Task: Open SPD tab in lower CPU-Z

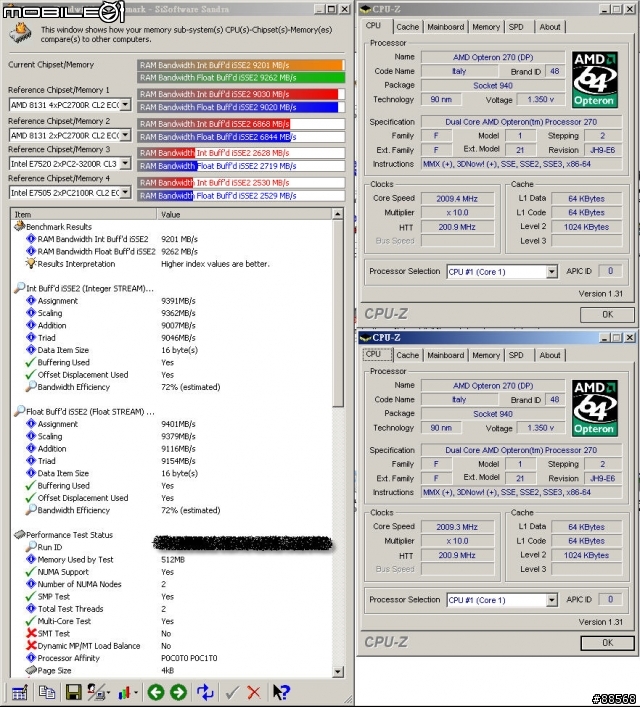Action: click(516, 355)
